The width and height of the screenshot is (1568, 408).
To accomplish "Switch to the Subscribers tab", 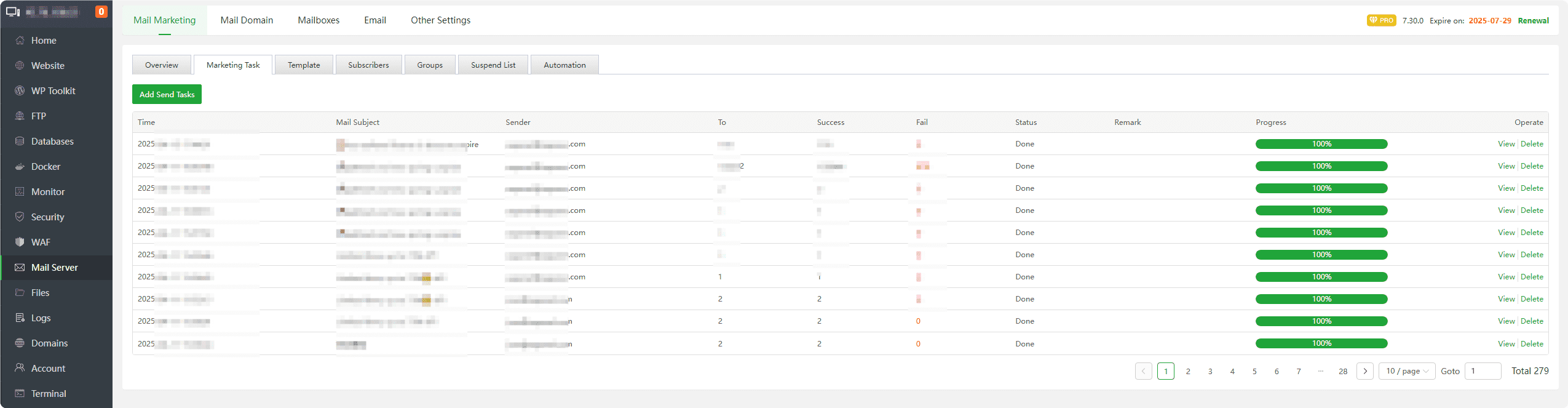I will (x=368, y=65).
